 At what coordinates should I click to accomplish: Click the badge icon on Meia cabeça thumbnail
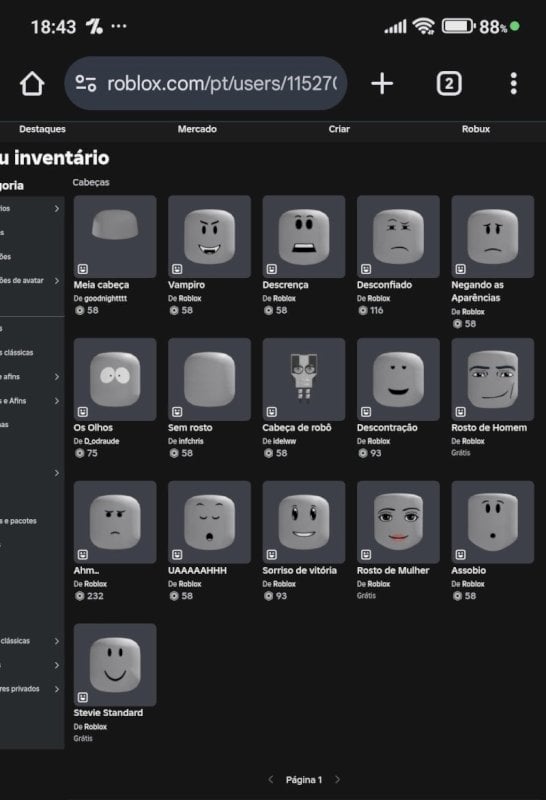83,269
